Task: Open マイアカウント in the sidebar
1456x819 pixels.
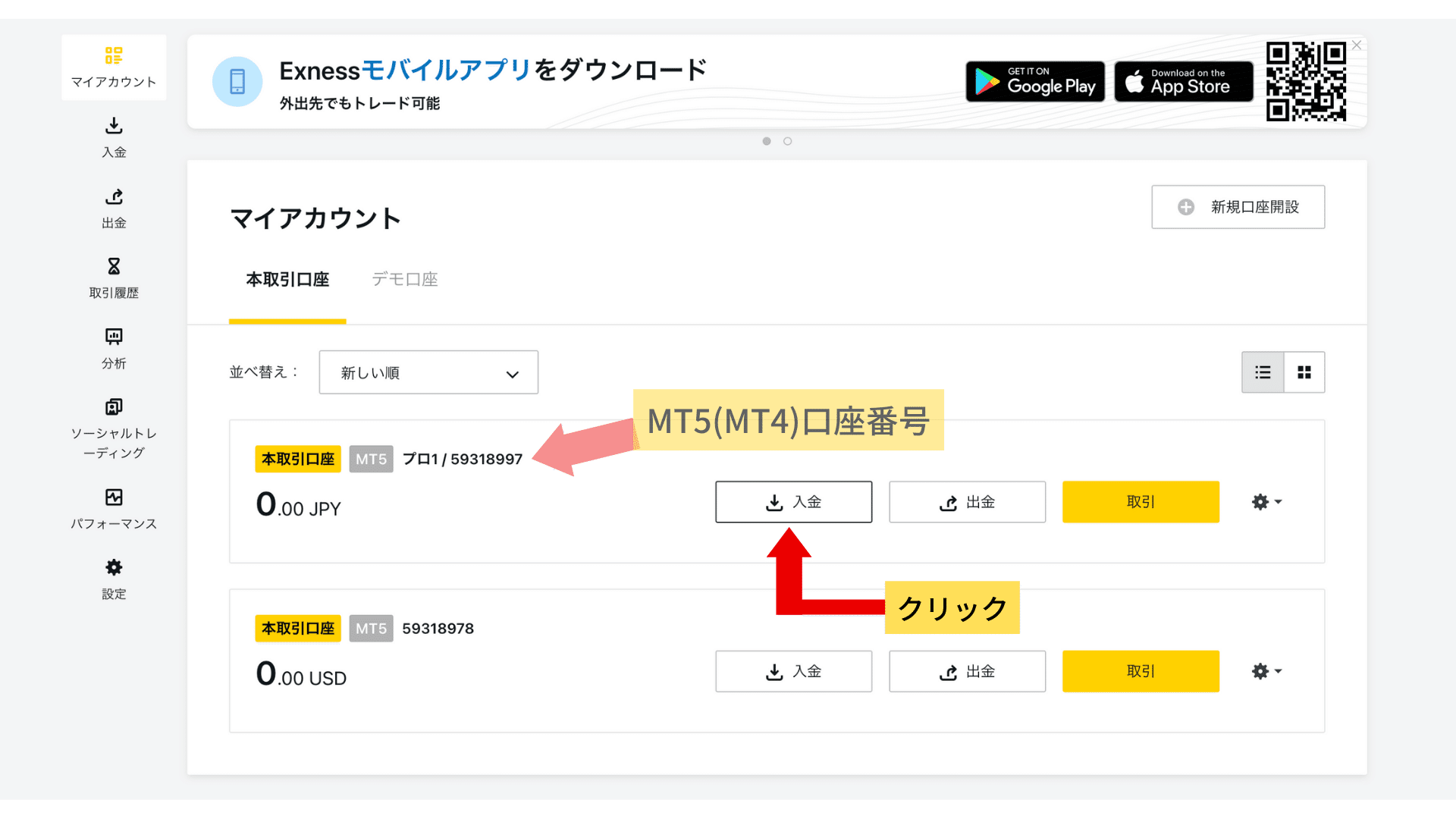Action: (114, 67)
